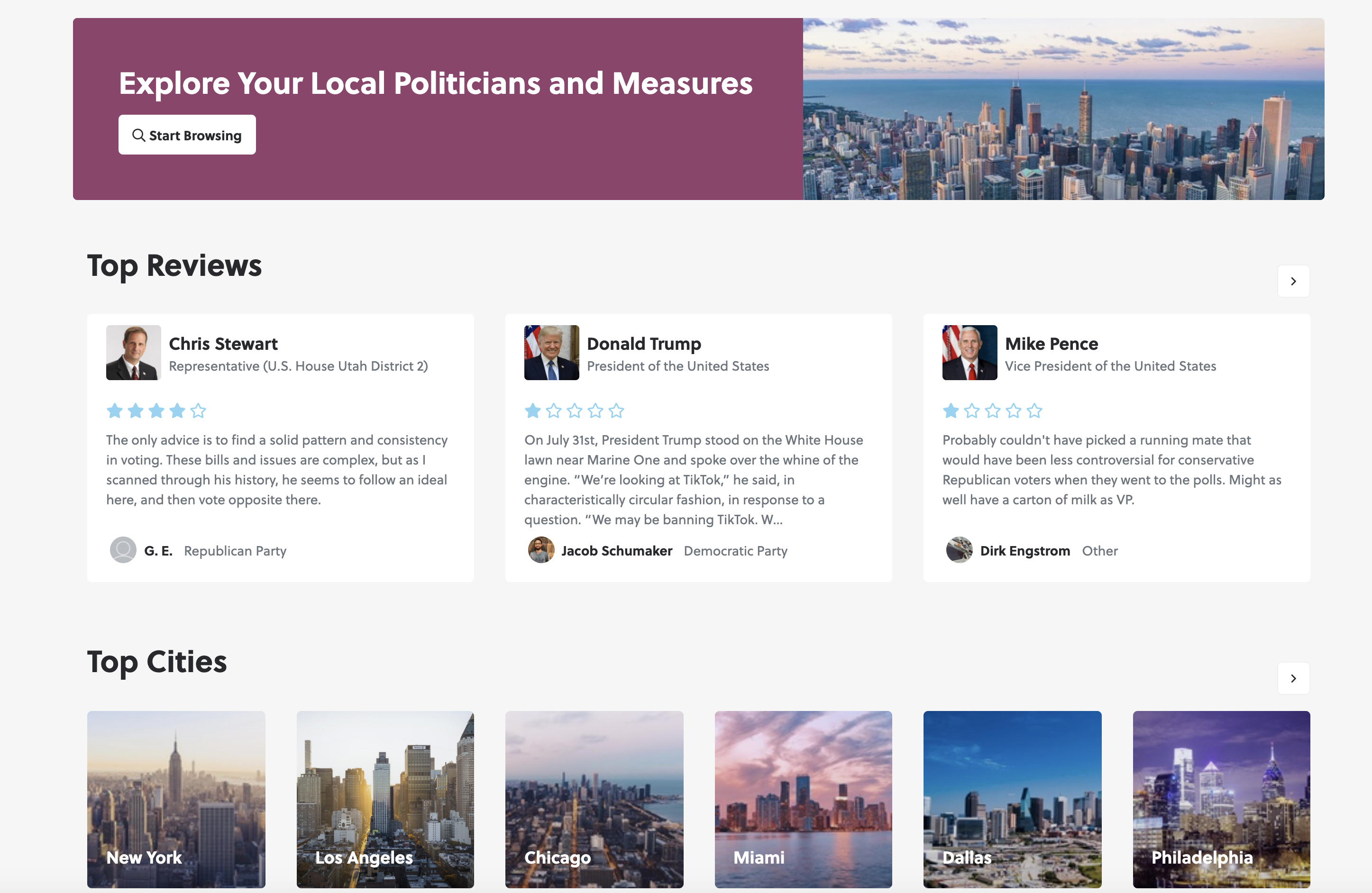This screenshot has height=893, width=1372.
Task: Click Jacob Schumaker's reviewer avatar
Action: tap(541, 550)
